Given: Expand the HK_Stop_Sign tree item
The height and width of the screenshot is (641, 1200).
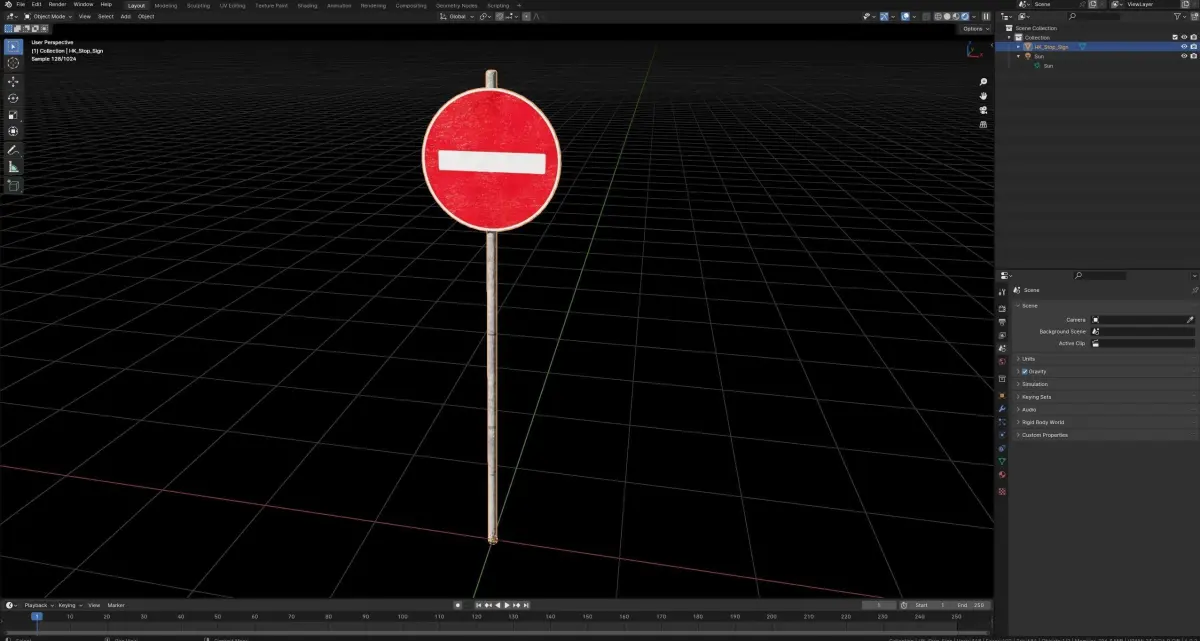Looking at the screenshot, I should tap(1019, 47).
